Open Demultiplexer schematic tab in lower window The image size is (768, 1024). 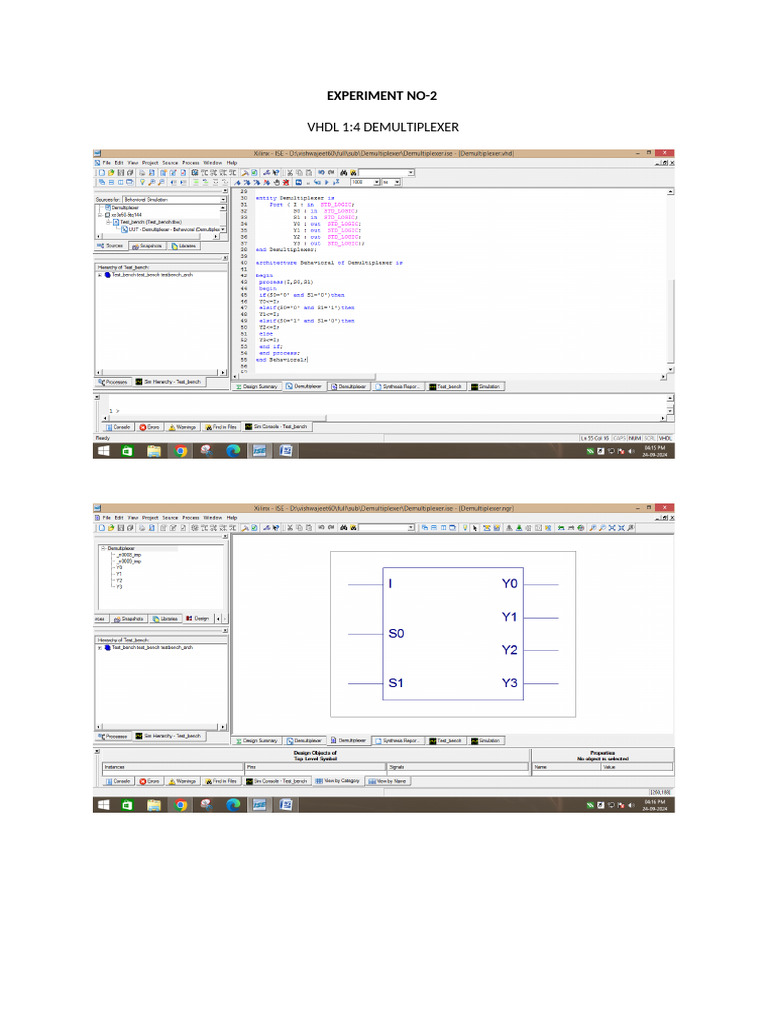[349, 741]
